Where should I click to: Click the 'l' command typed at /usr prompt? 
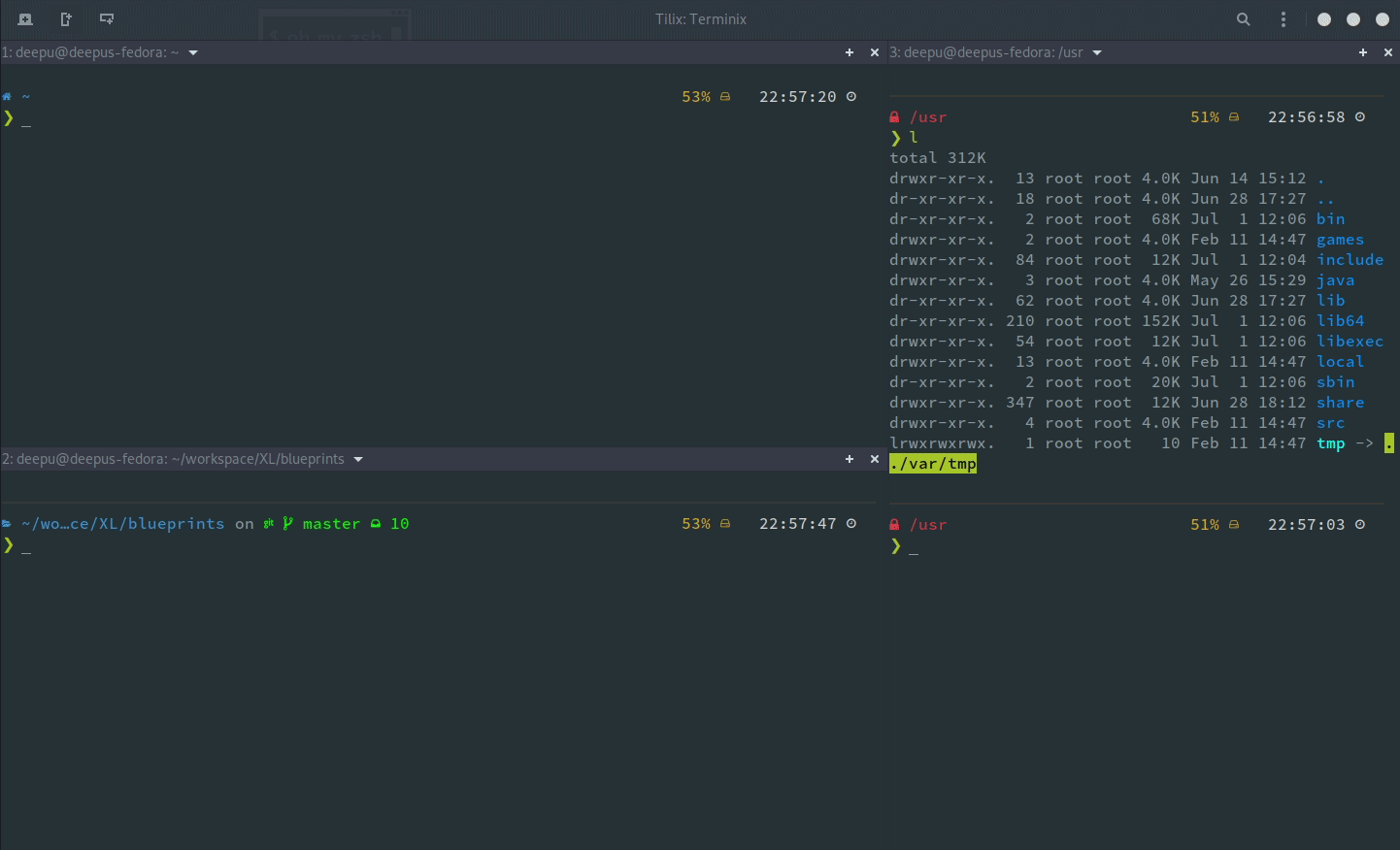coord(914,137)
